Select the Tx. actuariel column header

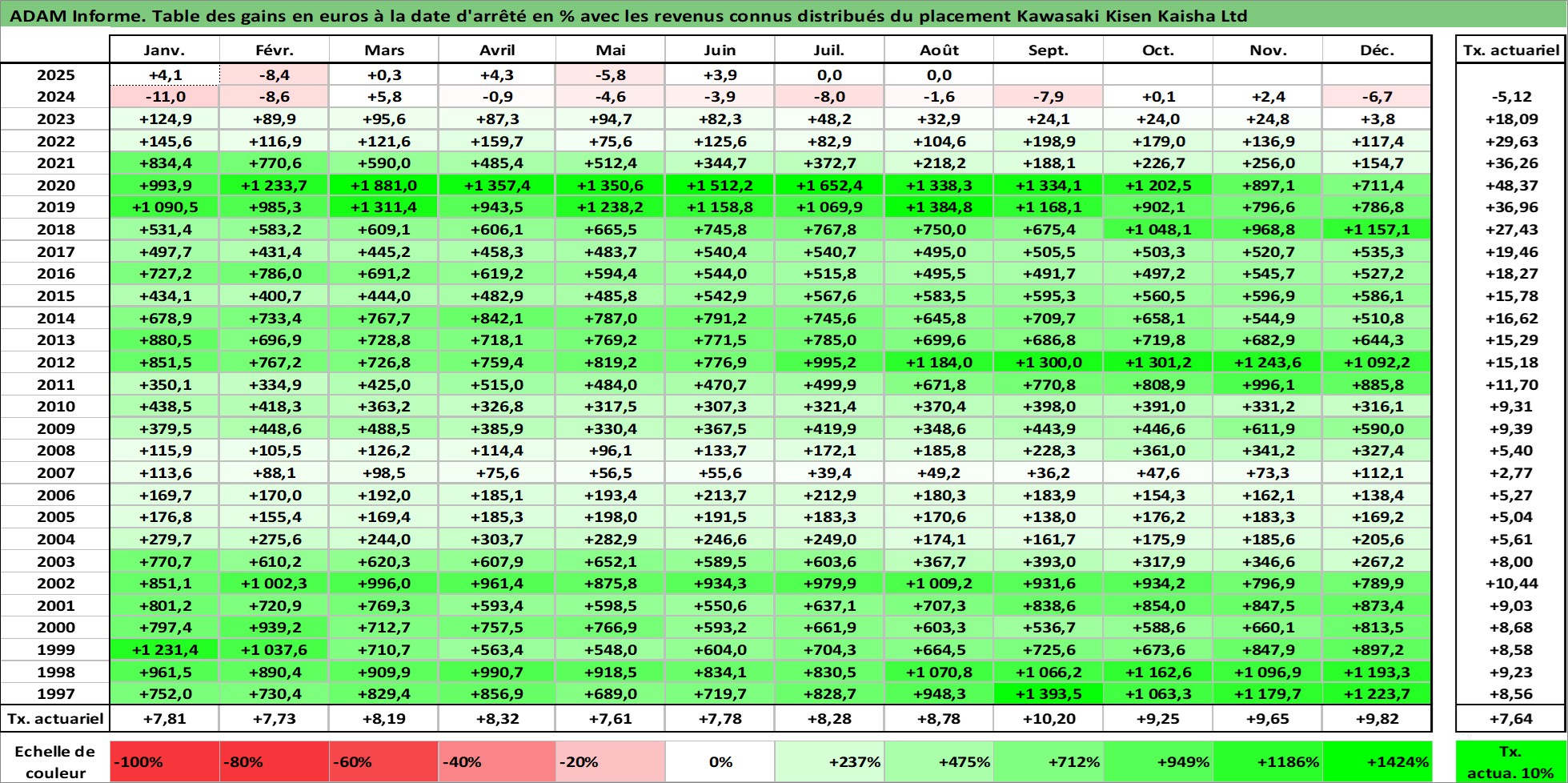point(1511,50)
